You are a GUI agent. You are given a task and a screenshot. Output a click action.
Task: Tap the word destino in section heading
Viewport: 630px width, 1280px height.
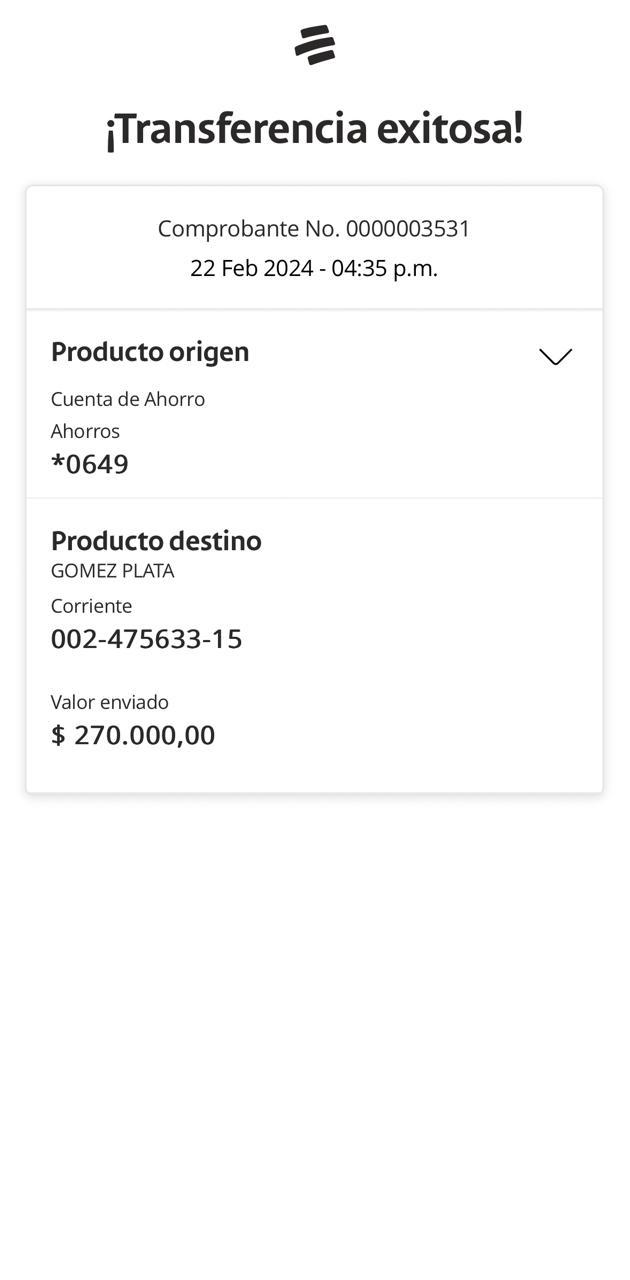pos(215,541)
